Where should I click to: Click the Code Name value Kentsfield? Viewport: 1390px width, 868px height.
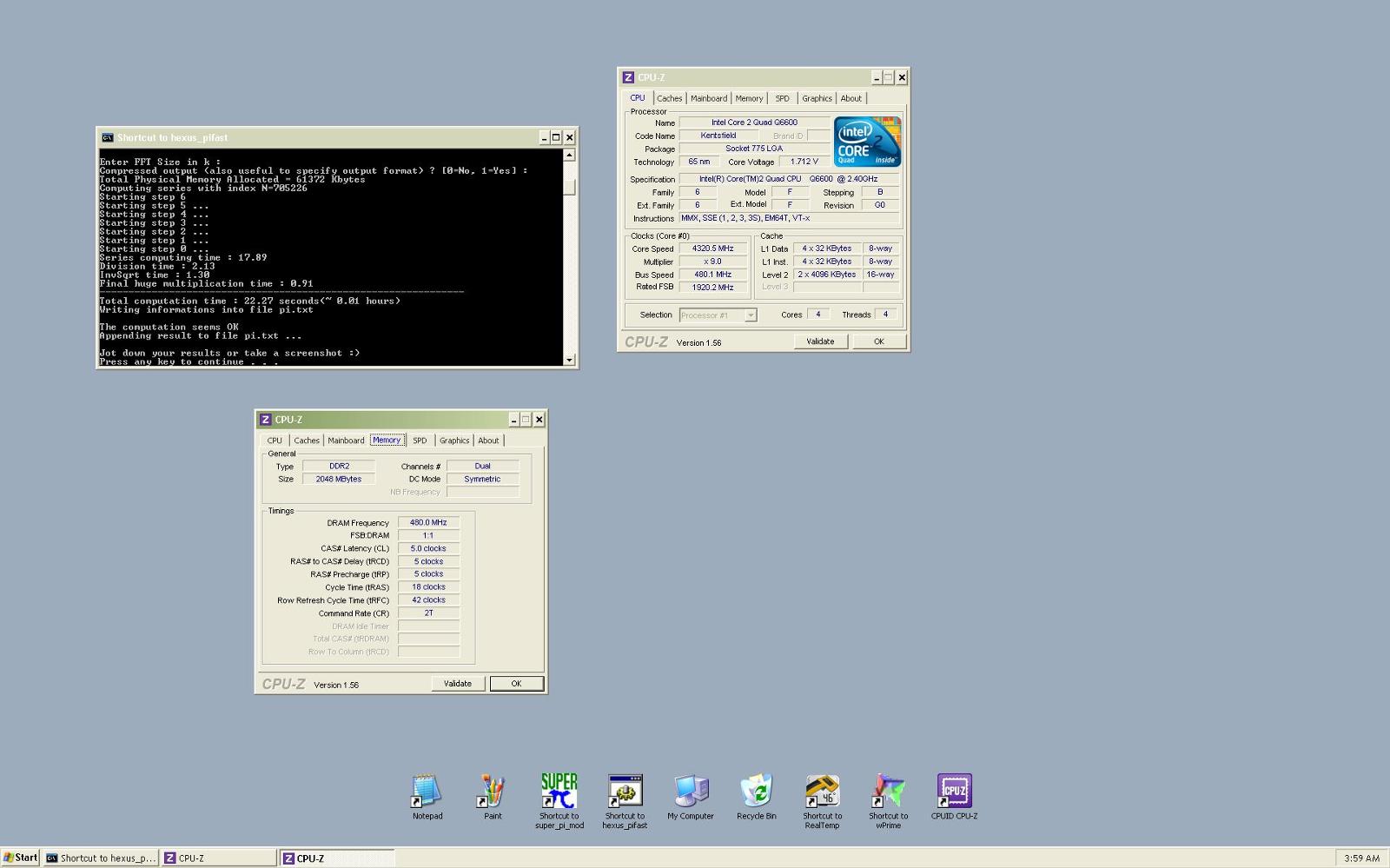coord(718,136)
